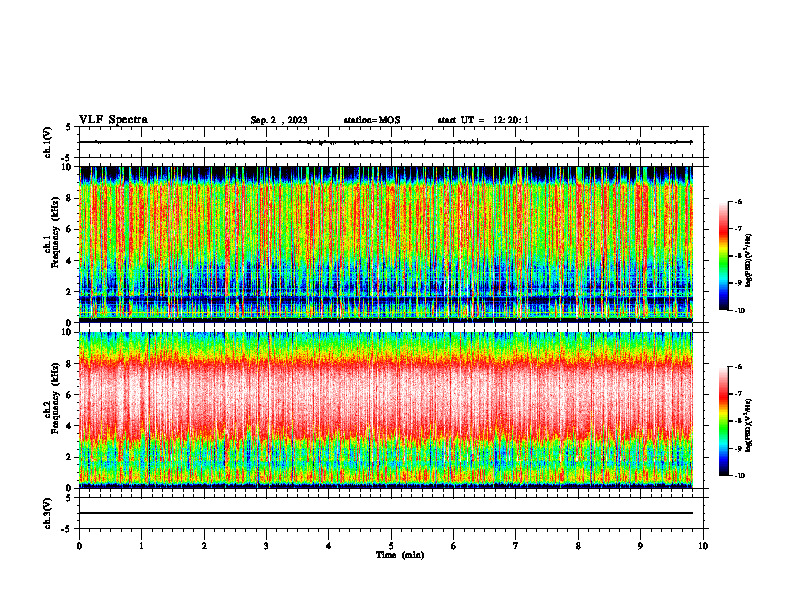Click the ch.2 frequency axis "8" tick
The height and width of the screenshot is (612, 792).
[70, 364]
